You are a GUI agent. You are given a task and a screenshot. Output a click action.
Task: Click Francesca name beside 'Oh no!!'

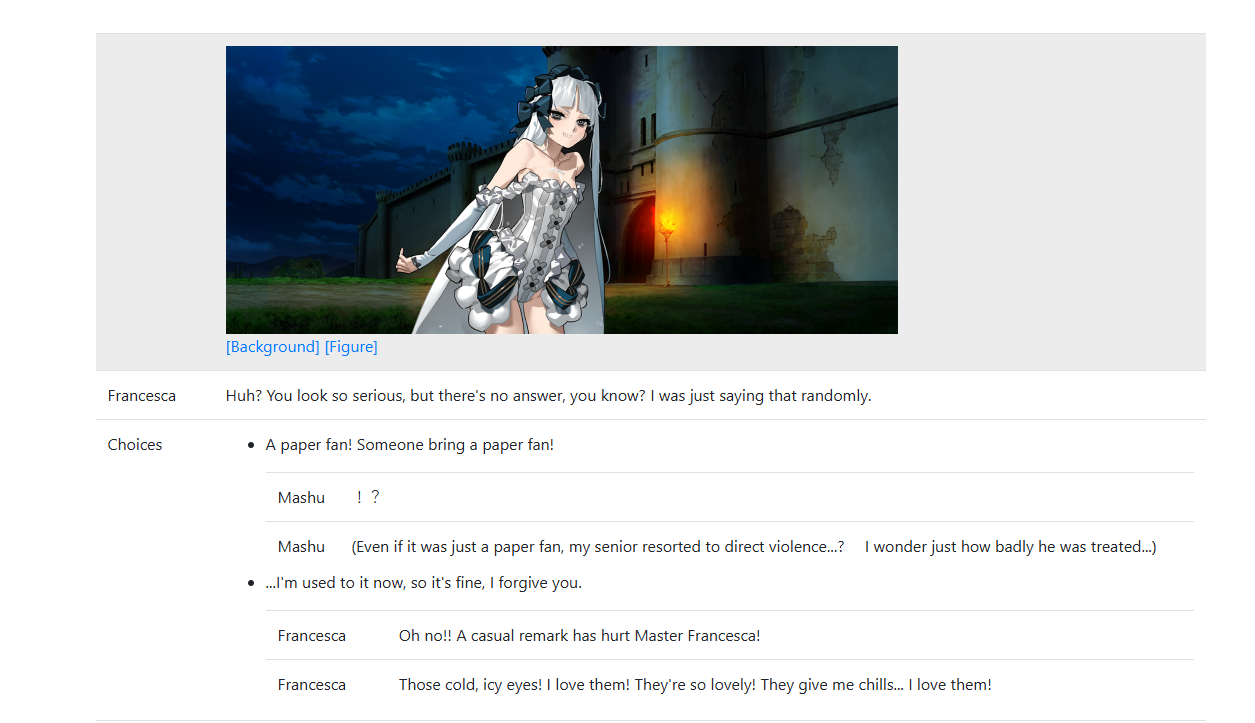(x=312, y=636)
